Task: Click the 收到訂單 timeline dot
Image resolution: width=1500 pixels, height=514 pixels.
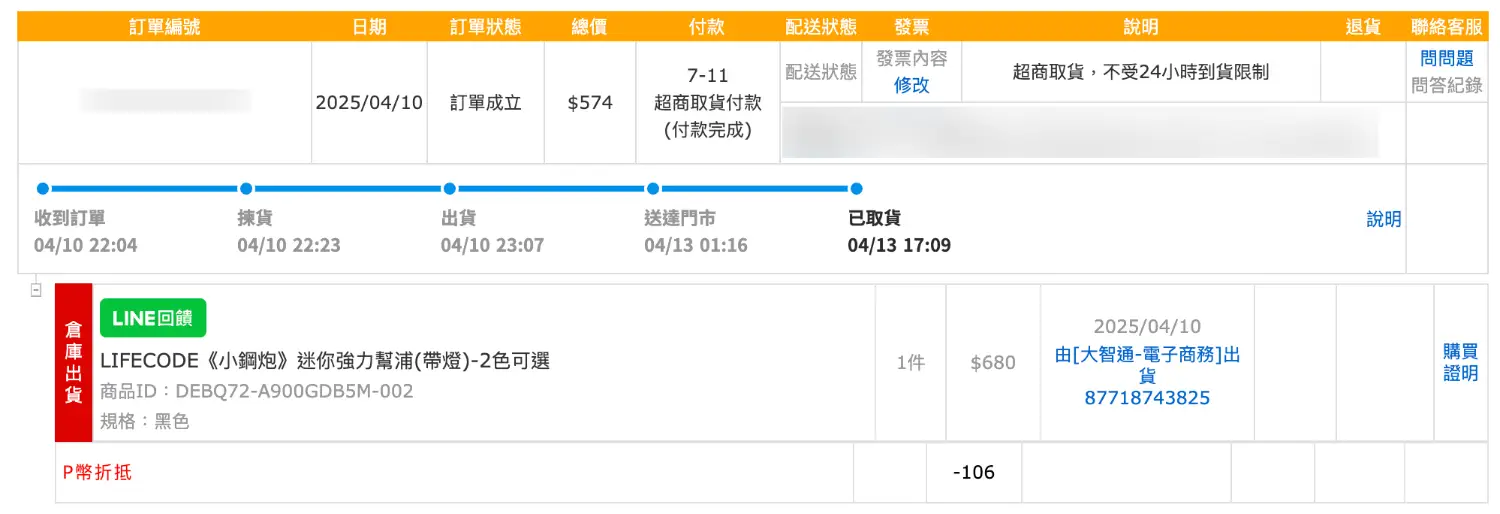Action: [42, 188]
